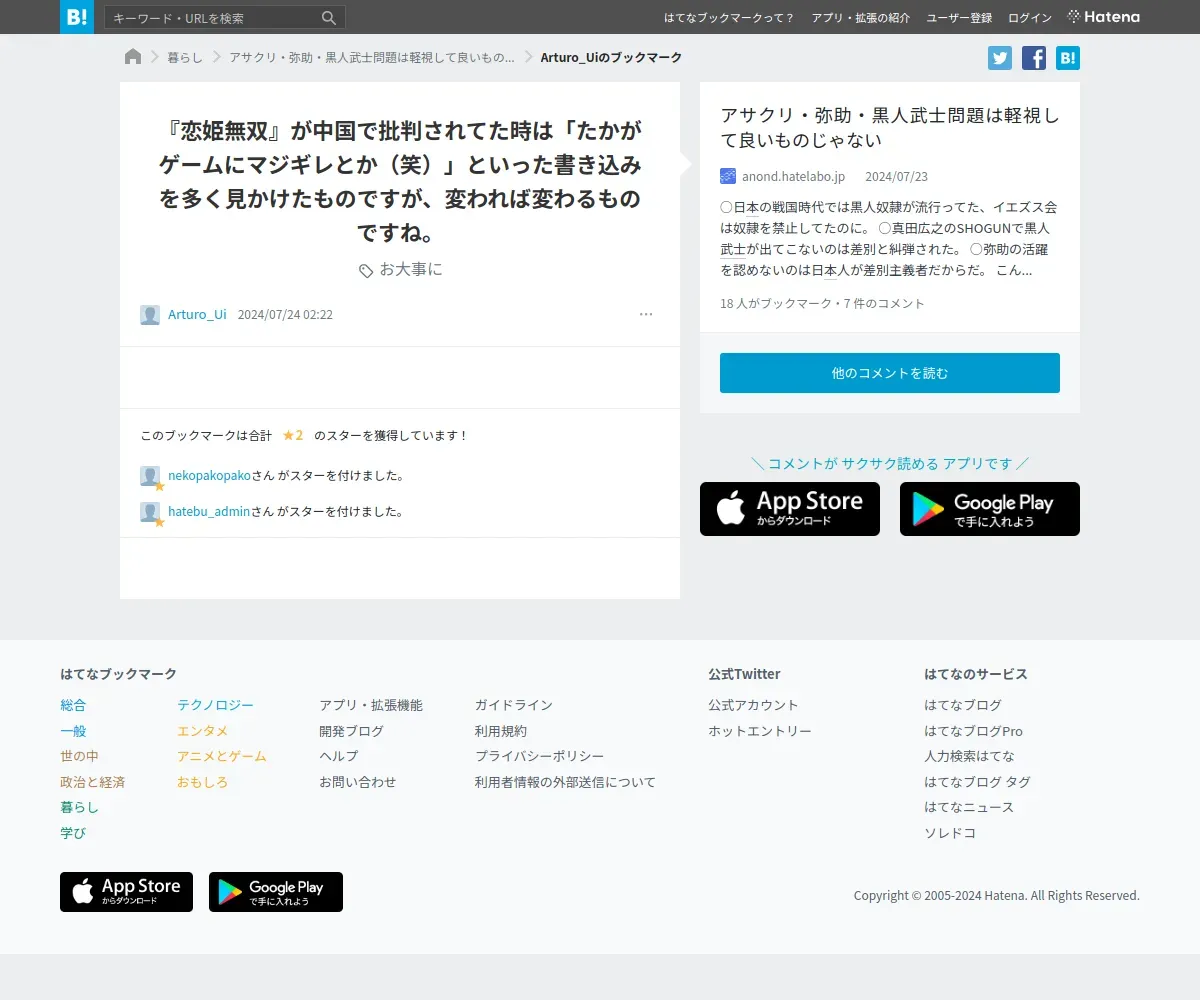The image size is (1200, 1000).
Task: Open the App Store badge under アプリです
Action: coord(790,509)
